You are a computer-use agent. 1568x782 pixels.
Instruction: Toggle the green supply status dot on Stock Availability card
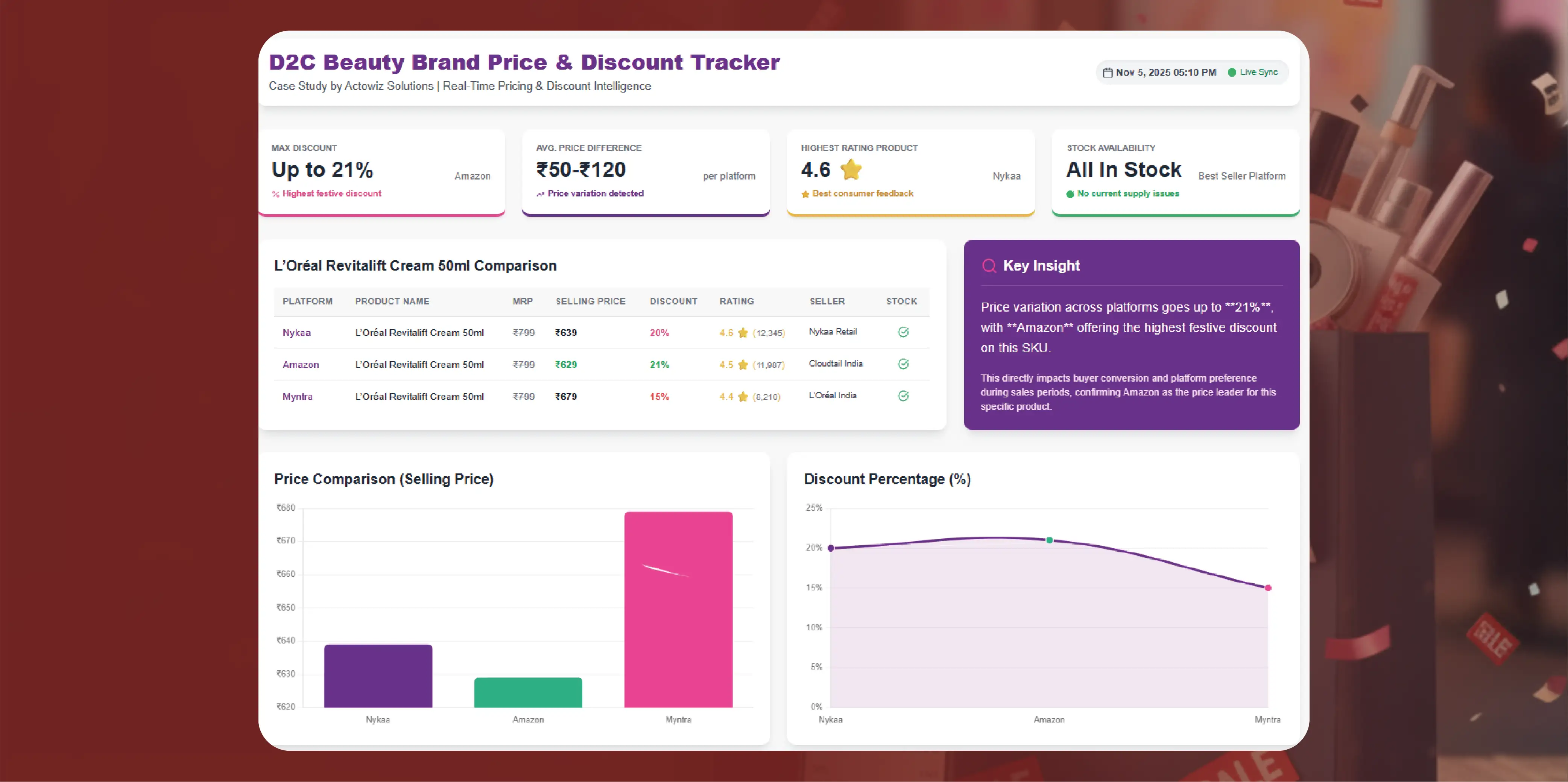pos(1070,194)
